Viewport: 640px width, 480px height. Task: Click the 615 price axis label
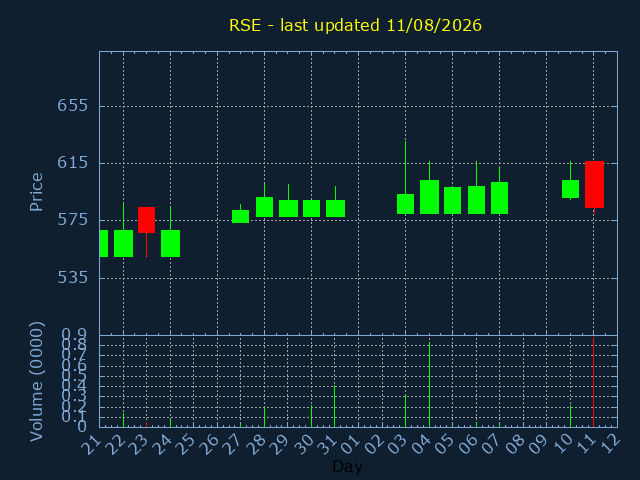(x=73, y=163)
